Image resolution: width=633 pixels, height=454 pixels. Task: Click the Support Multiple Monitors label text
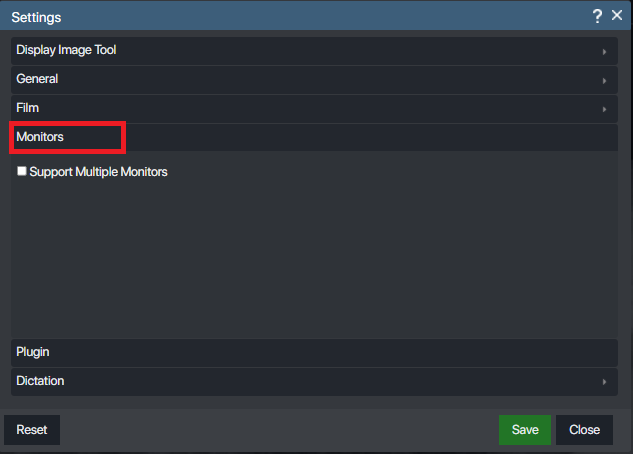click(x=98, y=172)
